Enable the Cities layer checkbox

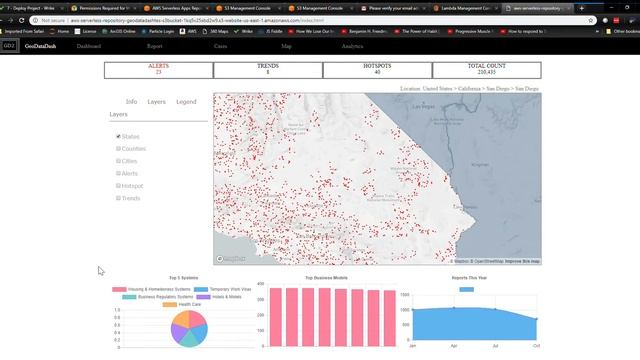click(118, 161)
